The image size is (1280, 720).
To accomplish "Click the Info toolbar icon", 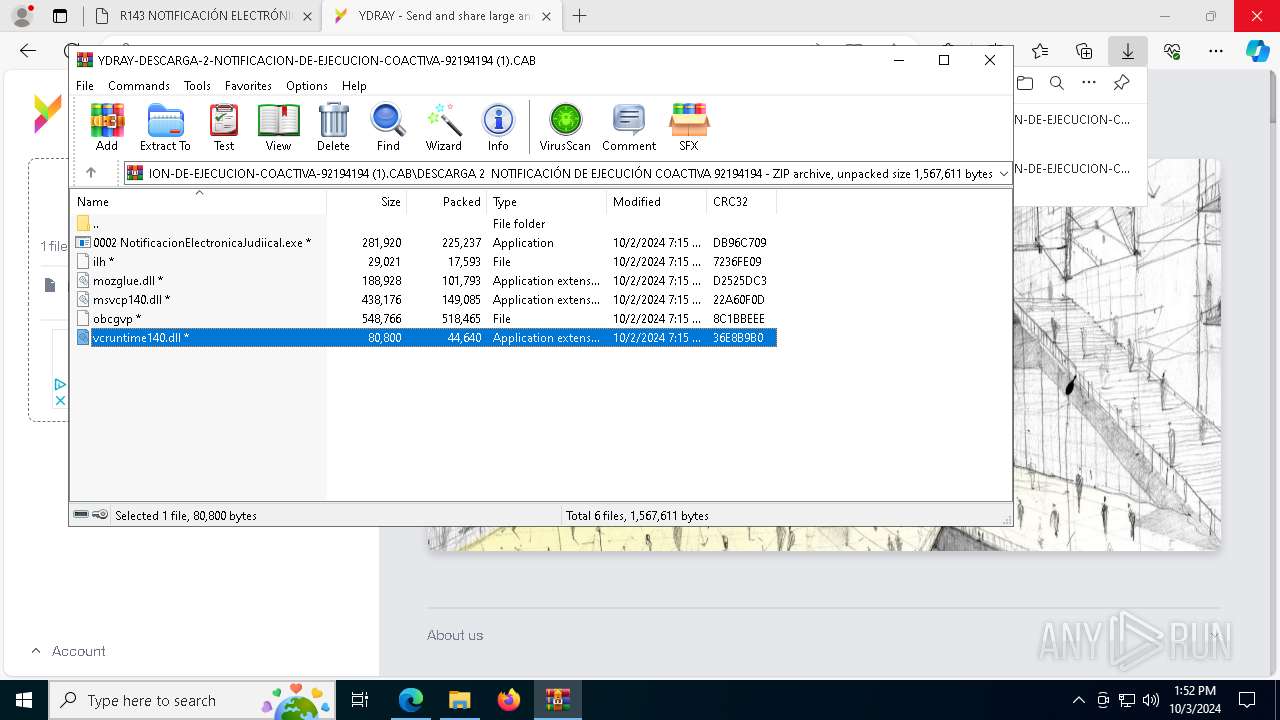I will pyautogui.click(x=498, y=127).
